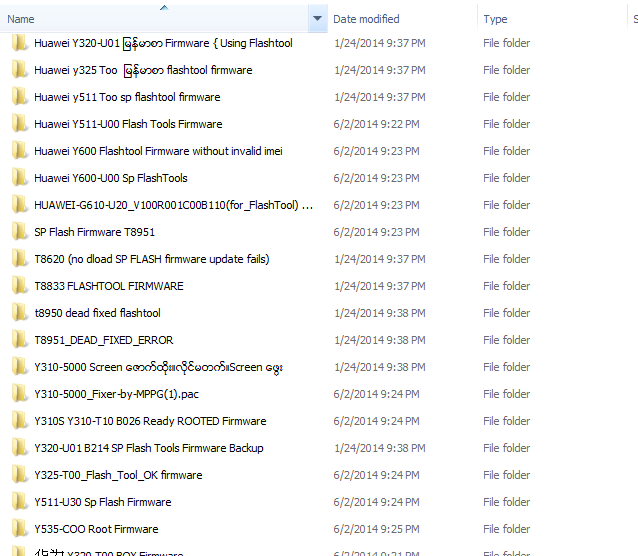Select folder name Y325-T00_Flash_Tool_OK firmware
The image size is (638, 556).
118,475
